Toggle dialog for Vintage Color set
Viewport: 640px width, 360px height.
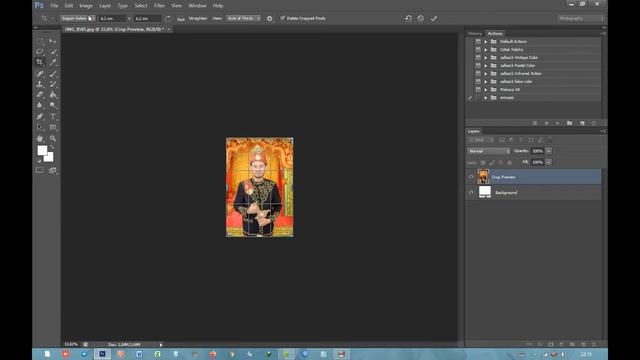click(478, 58)
